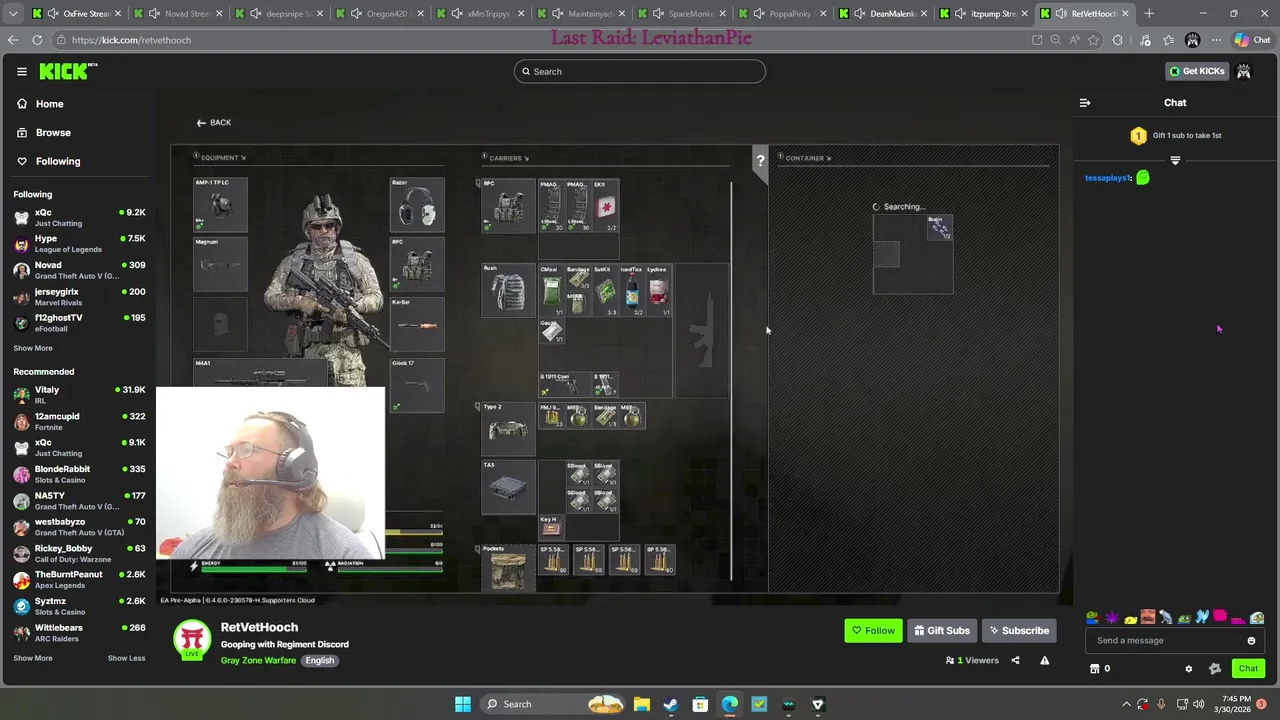The height and width of the screenshot is (720, 1280).
Task: Open Wittlebears recommended channel
Action: (x=79, y=632)
